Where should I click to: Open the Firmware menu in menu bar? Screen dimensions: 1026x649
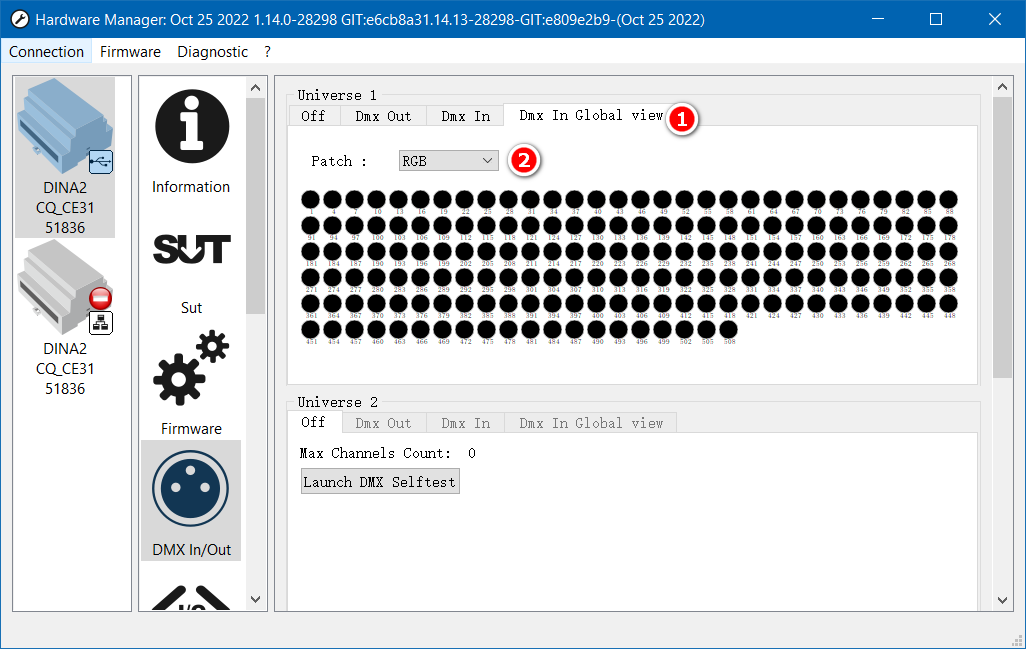(130, 52)
